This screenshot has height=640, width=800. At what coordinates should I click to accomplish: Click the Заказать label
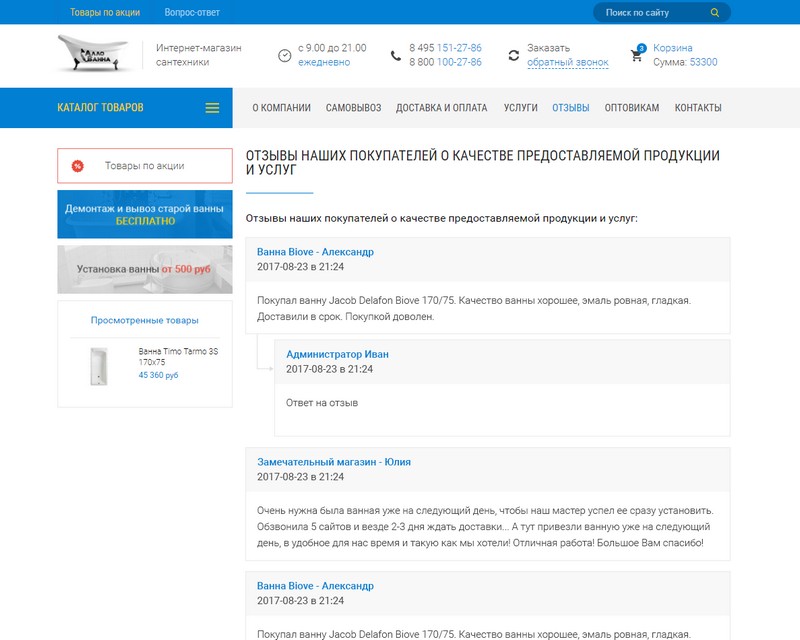click(x=548, y=48)
